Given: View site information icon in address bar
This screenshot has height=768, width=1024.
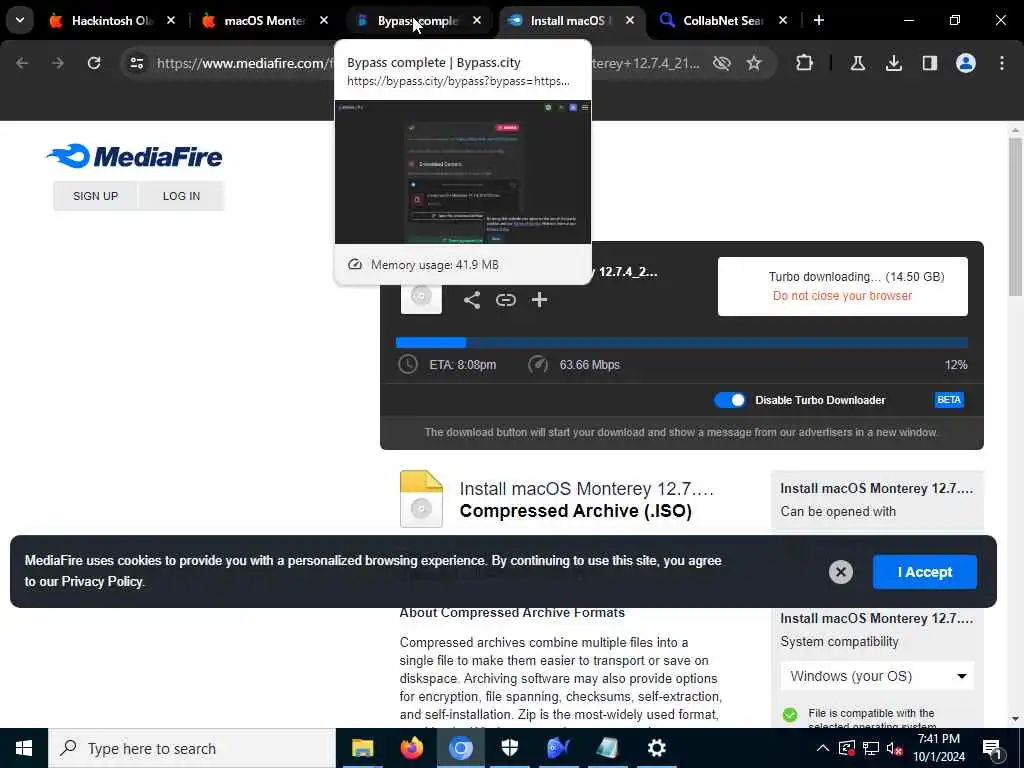Looking at the screenshot, I should pos(136,63).
